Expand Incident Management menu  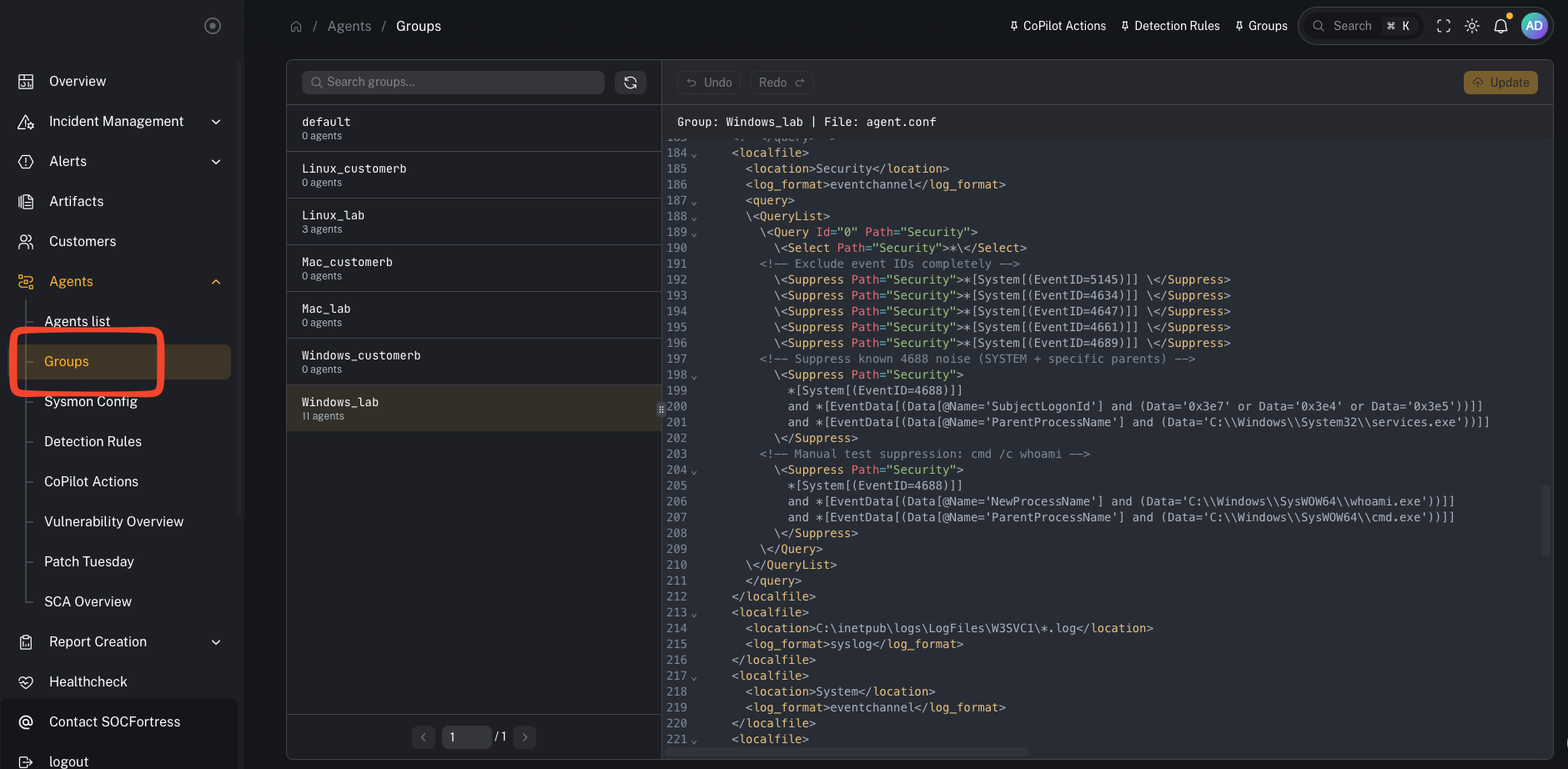[117, 121]
